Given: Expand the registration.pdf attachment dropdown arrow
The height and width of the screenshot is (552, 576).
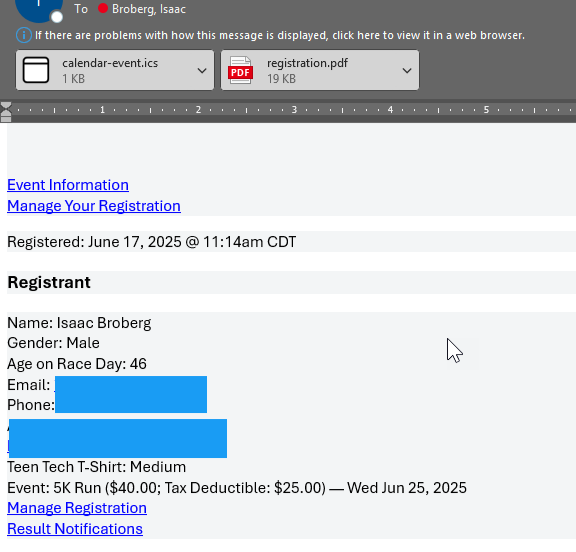Looking at the screenshot, I should (x=407, y=70).
